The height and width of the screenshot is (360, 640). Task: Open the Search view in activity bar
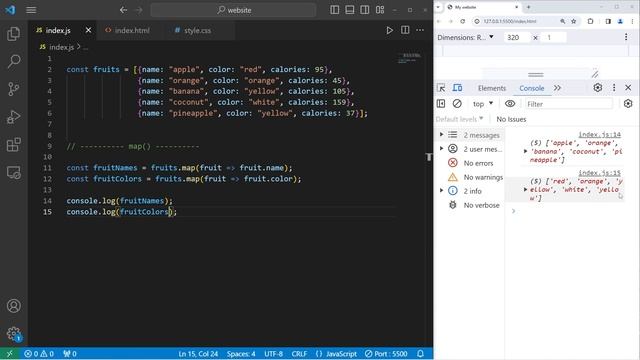(13, 61)
